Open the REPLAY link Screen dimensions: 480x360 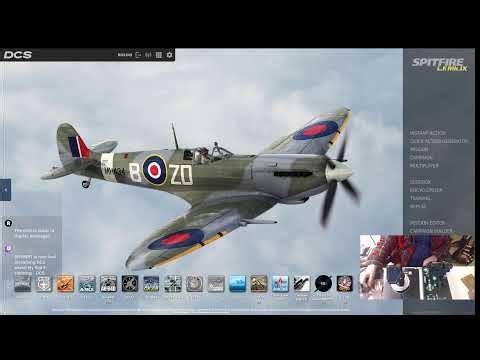pyautogui.click(x=418, y=206)
